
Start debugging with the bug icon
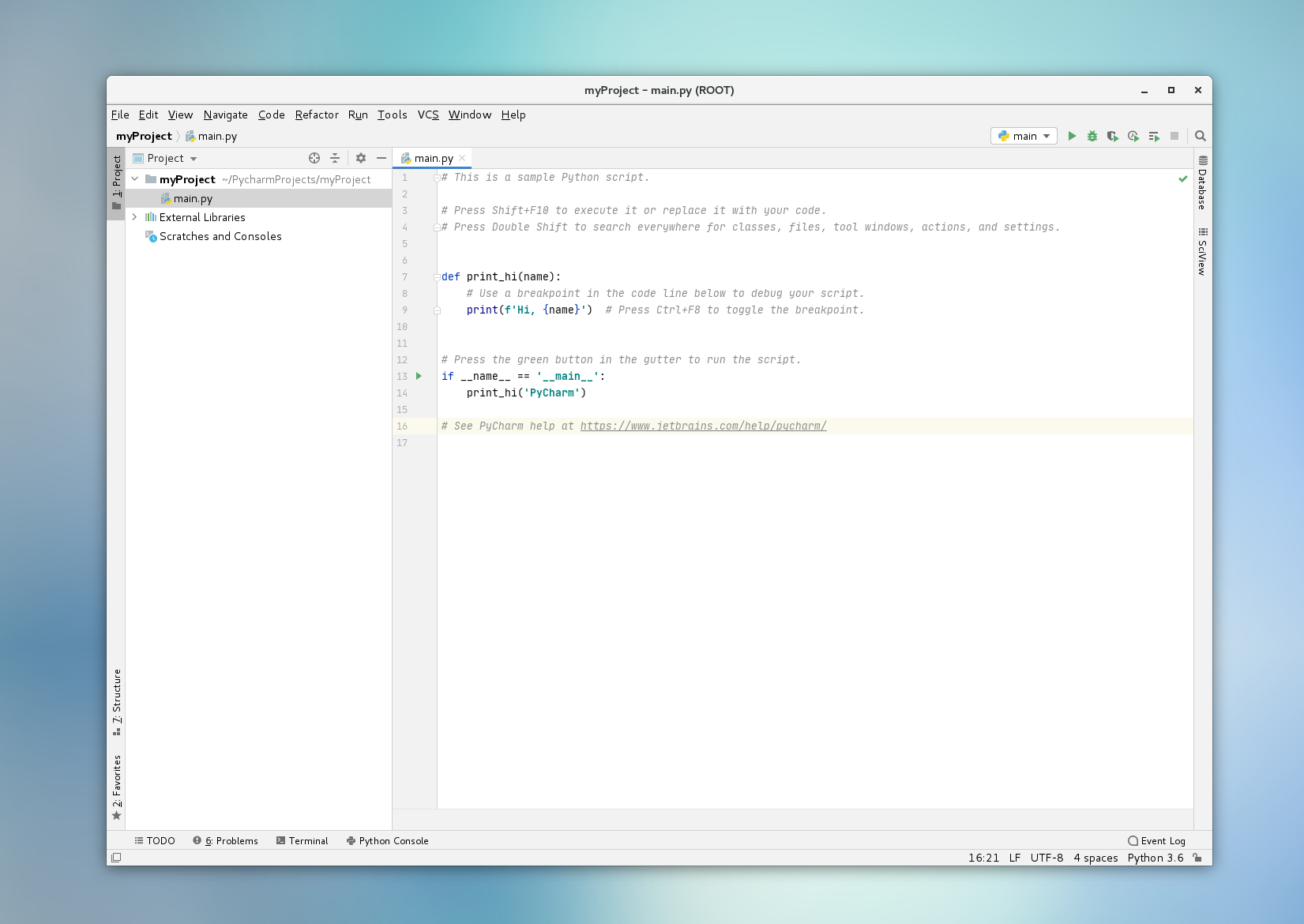[x=1092, y=136]
